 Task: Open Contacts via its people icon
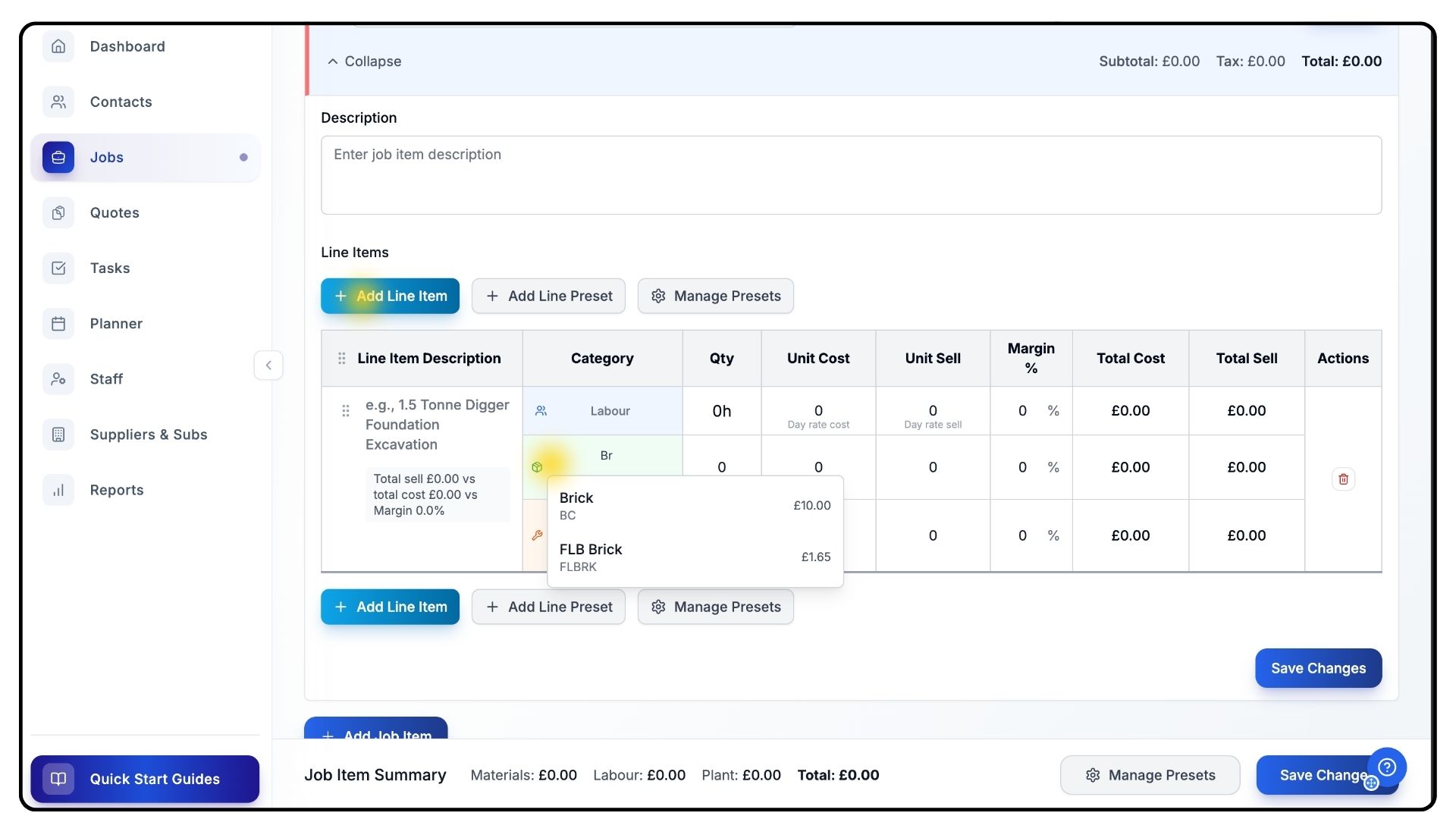click(58, 102)
